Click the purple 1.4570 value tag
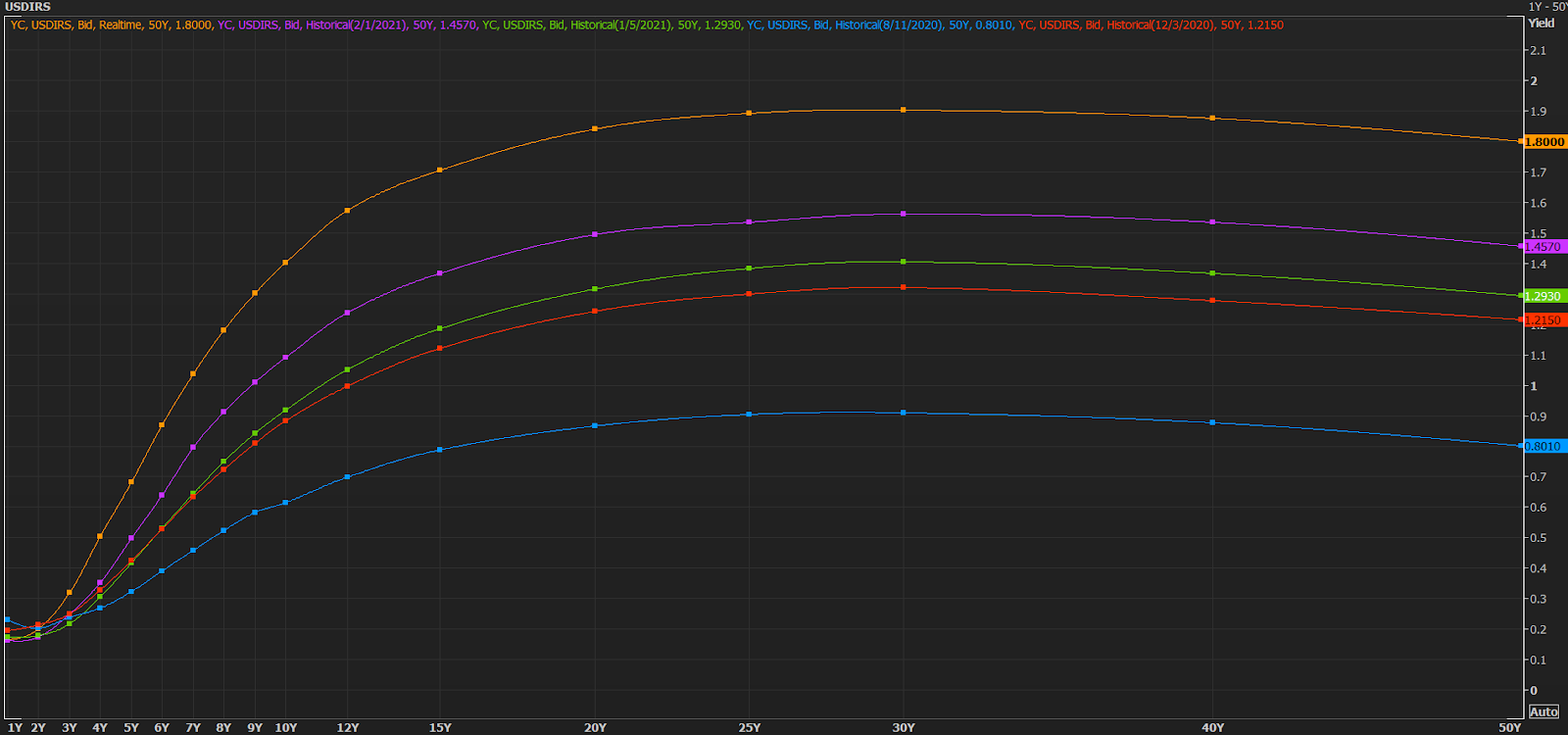 (1544, 247)
